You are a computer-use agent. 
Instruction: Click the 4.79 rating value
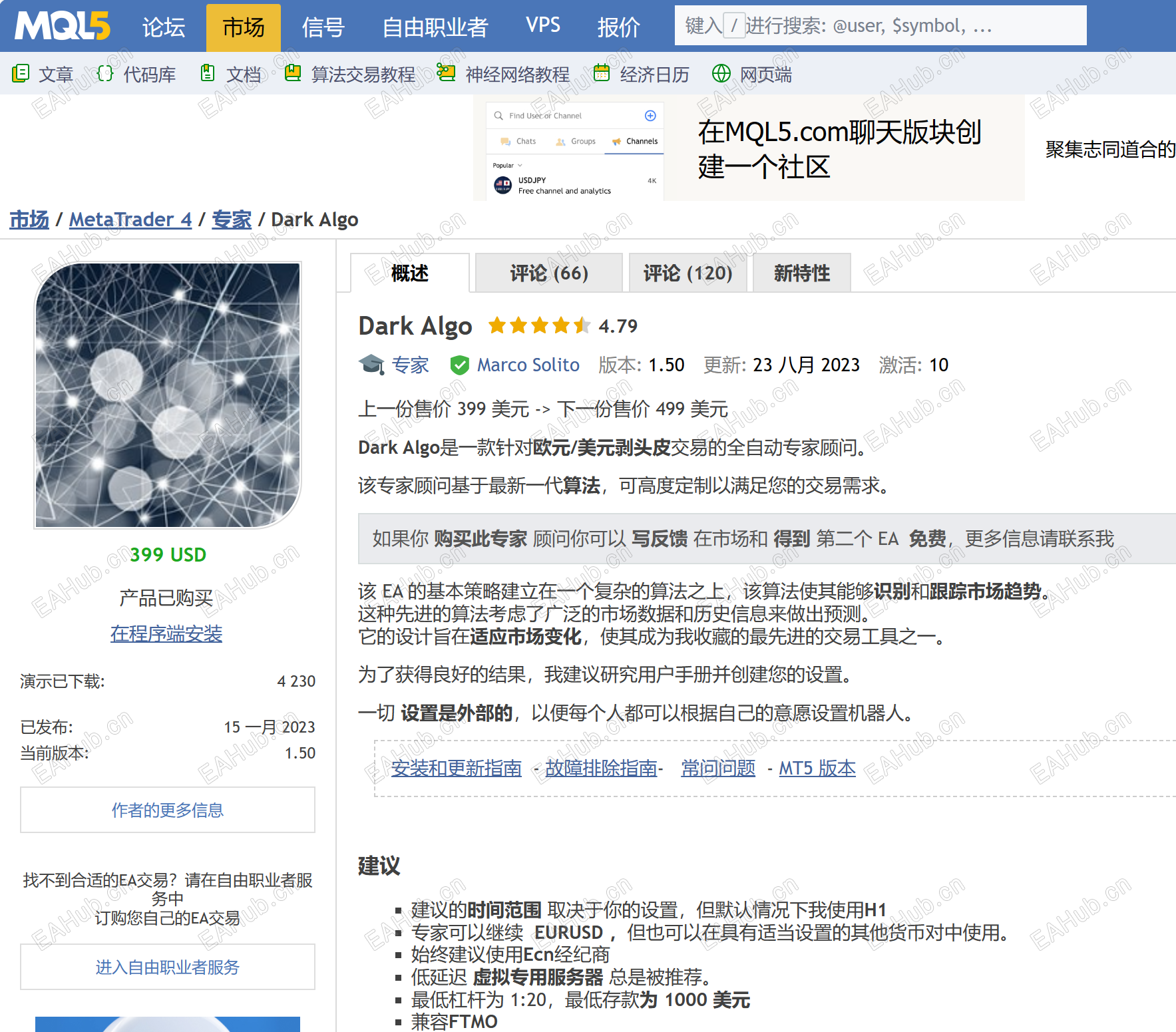618,326
